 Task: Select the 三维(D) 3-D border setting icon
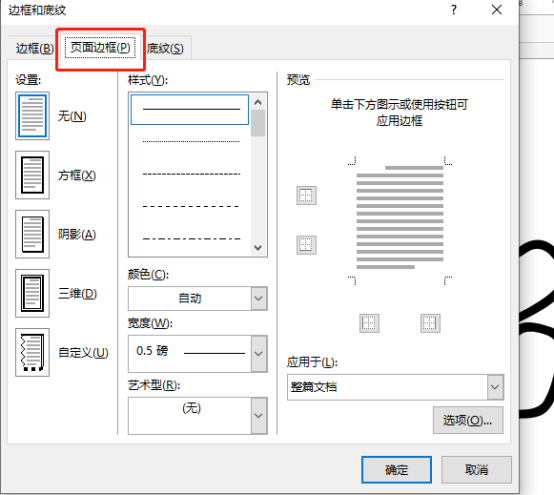pyautogui.click(x=32, y=293)
